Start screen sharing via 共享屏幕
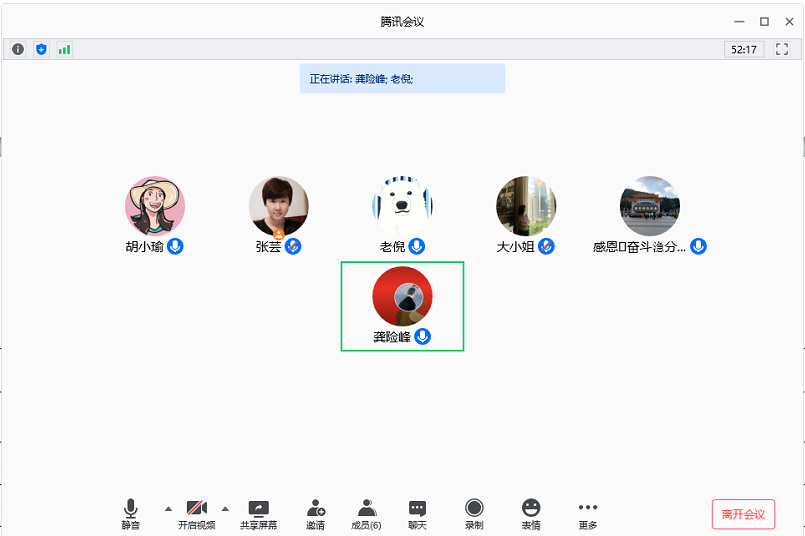This screenshot has height=536, width=805. coord(259,514)
